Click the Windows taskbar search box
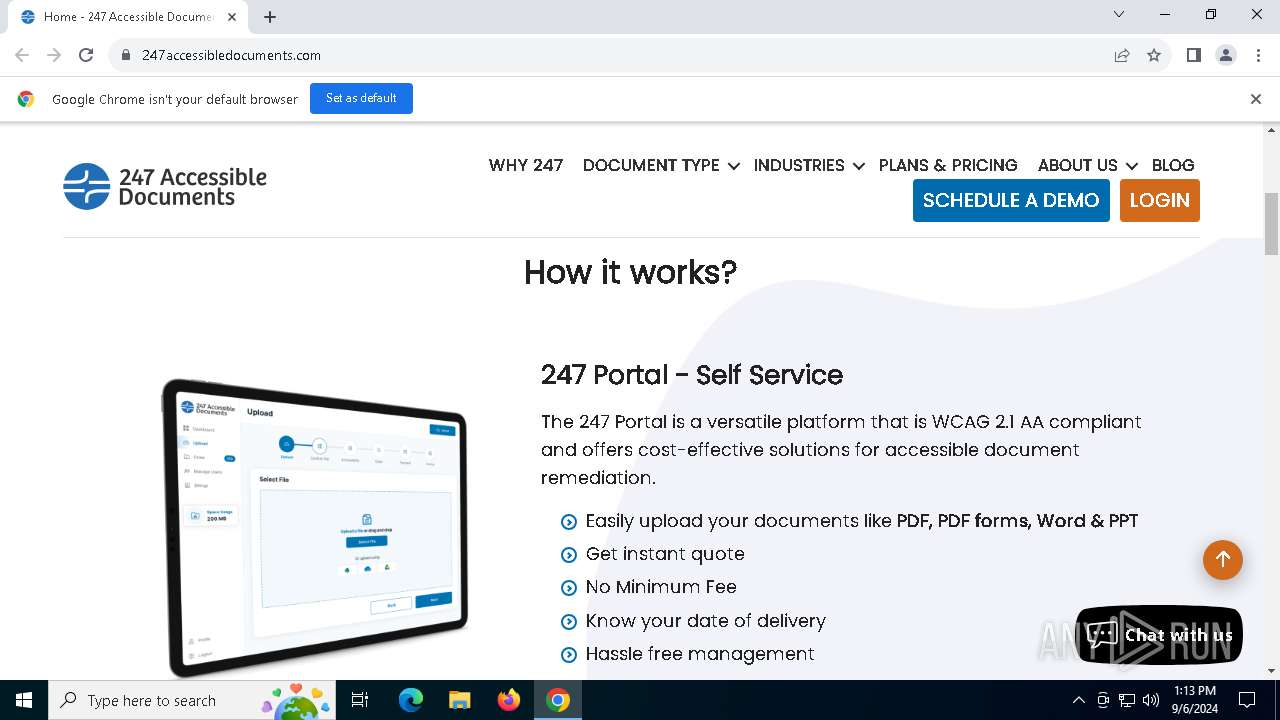1280x720 pixels. tap(193, 700)
